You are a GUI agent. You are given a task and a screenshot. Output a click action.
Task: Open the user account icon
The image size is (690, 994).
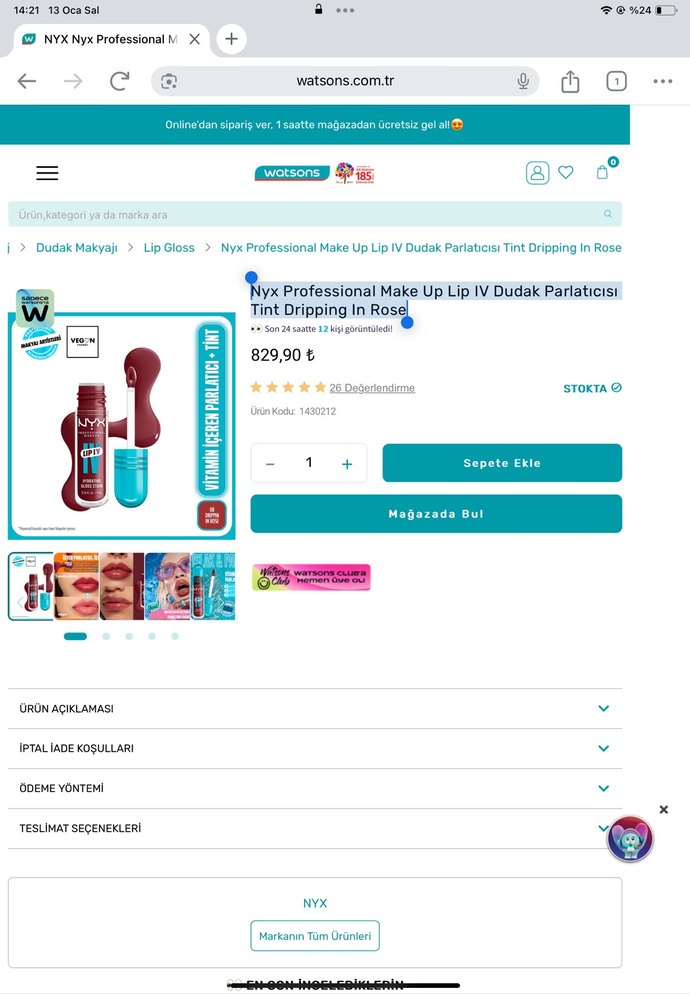(537, 173)
